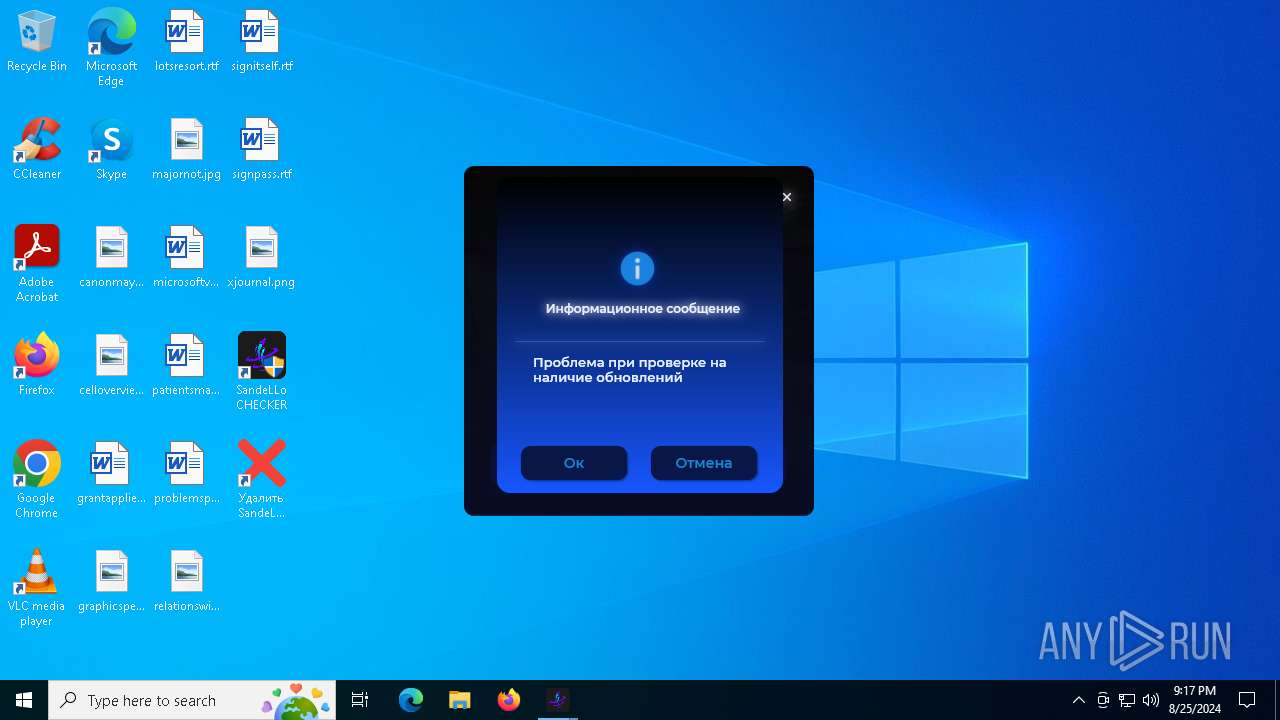
Task: Select canonmay image file icon
Action: coord(111,258)
